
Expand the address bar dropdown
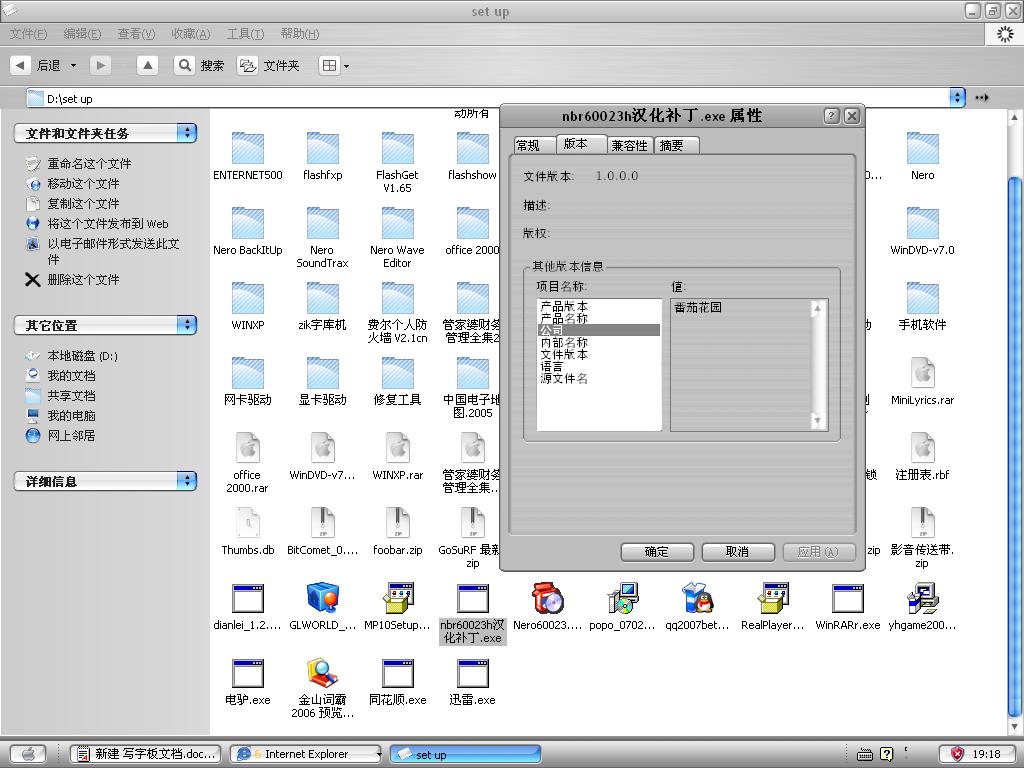pyautogui.click(x=957, y=97)
